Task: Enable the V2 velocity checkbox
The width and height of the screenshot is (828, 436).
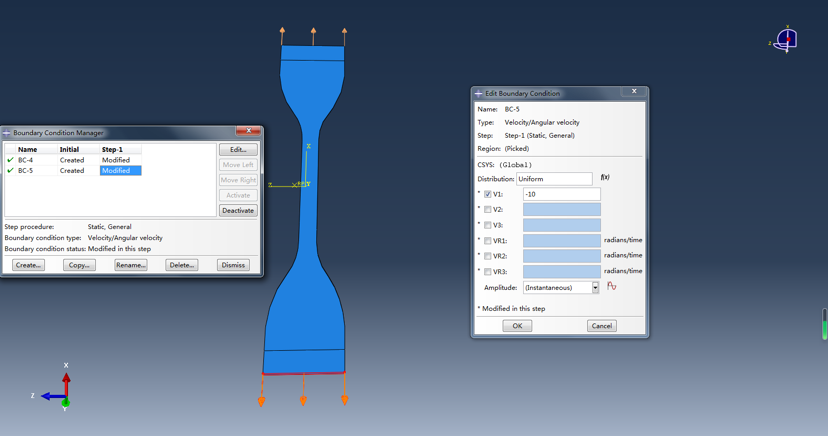Action: pos(488,210)
